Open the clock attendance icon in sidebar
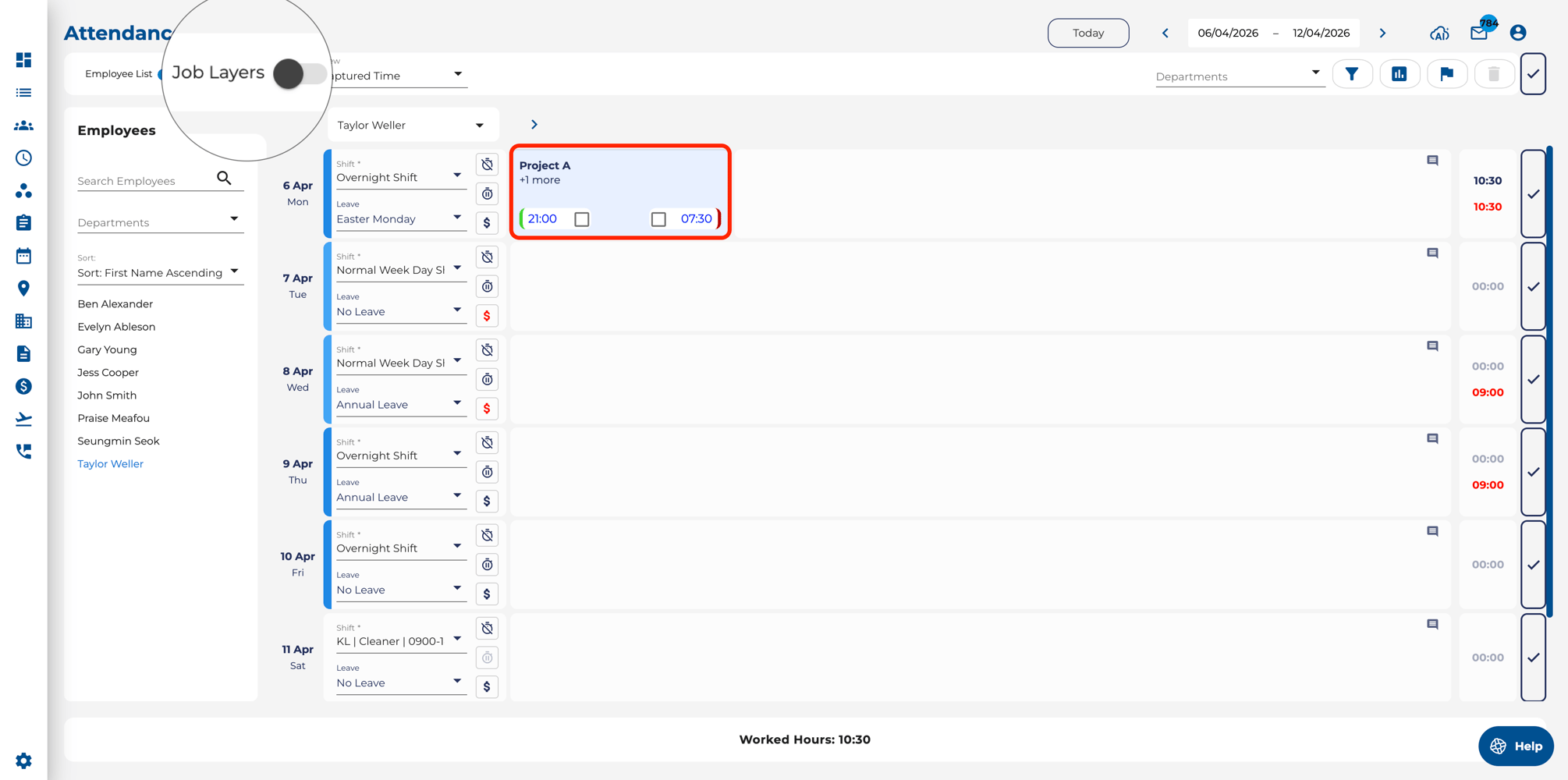1568x780 pixels. 23,158
